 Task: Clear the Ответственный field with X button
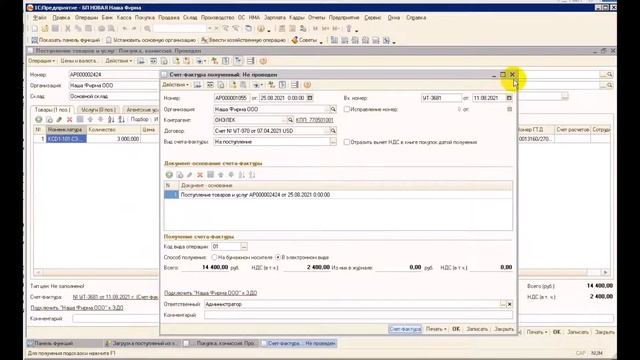[509, 304]
